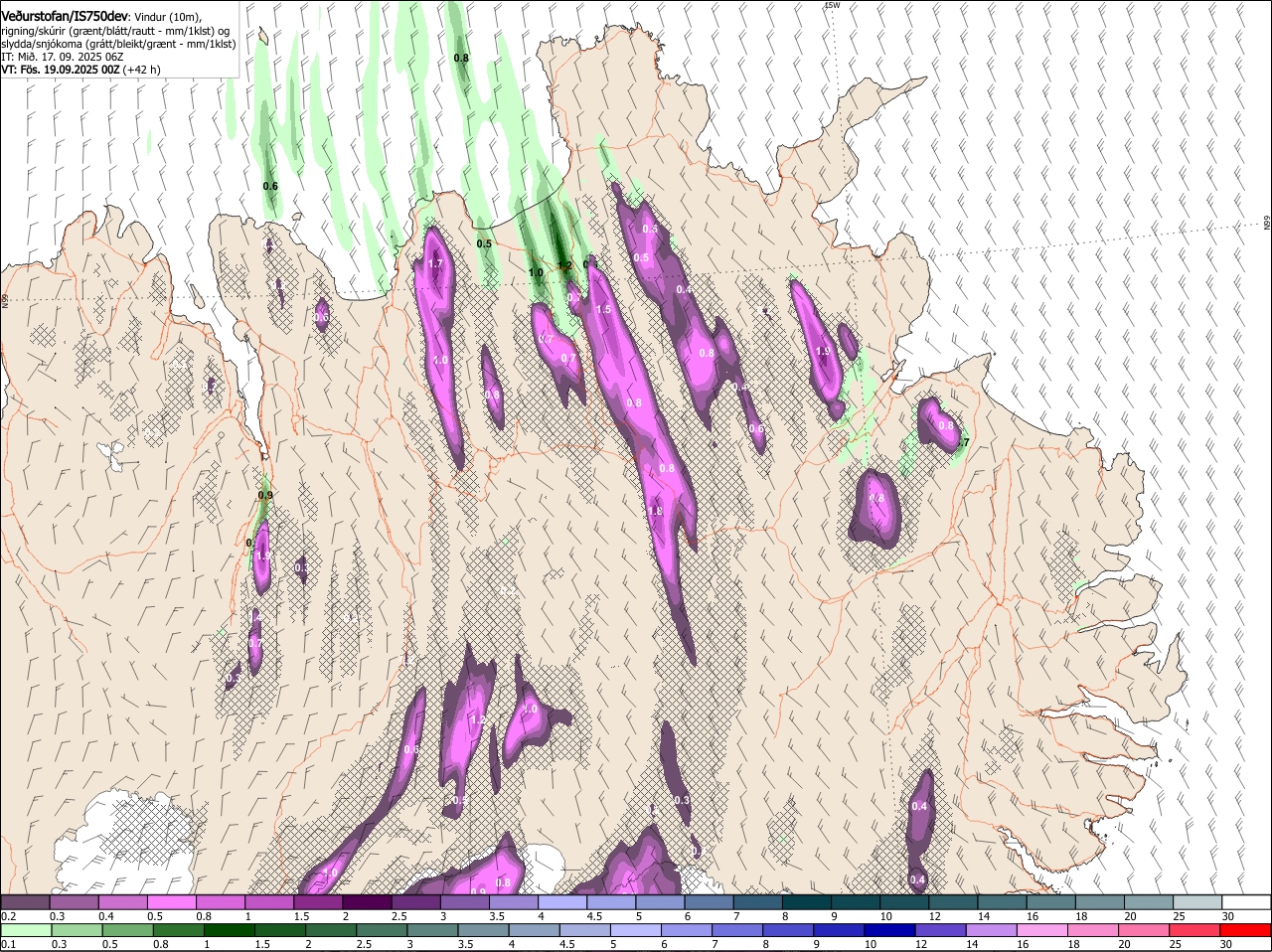Select the rain-scale swatch between 3.5 and 4
This screenshot has width=1272, height=952.
click(483, 930)
